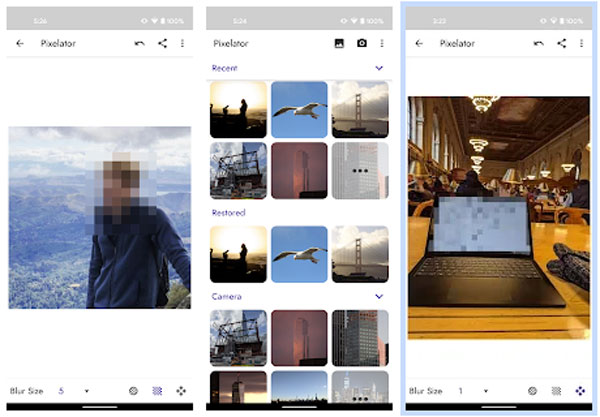Open blue skyline thumbnail in bottom Camera row
Screen dimensions: 600x417
[x=299, y=387]
